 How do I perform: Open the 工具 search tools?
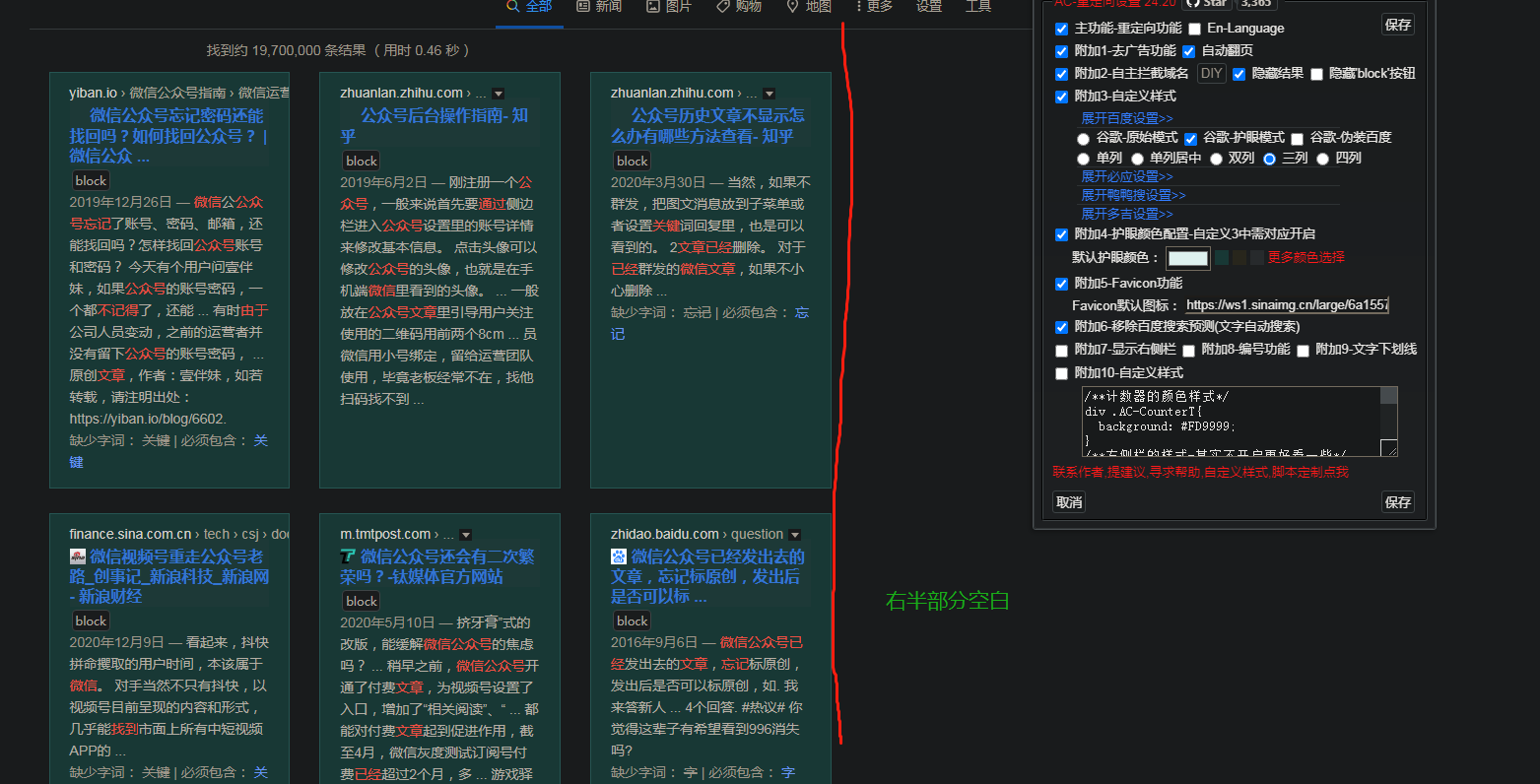click(x=978, y=6)
